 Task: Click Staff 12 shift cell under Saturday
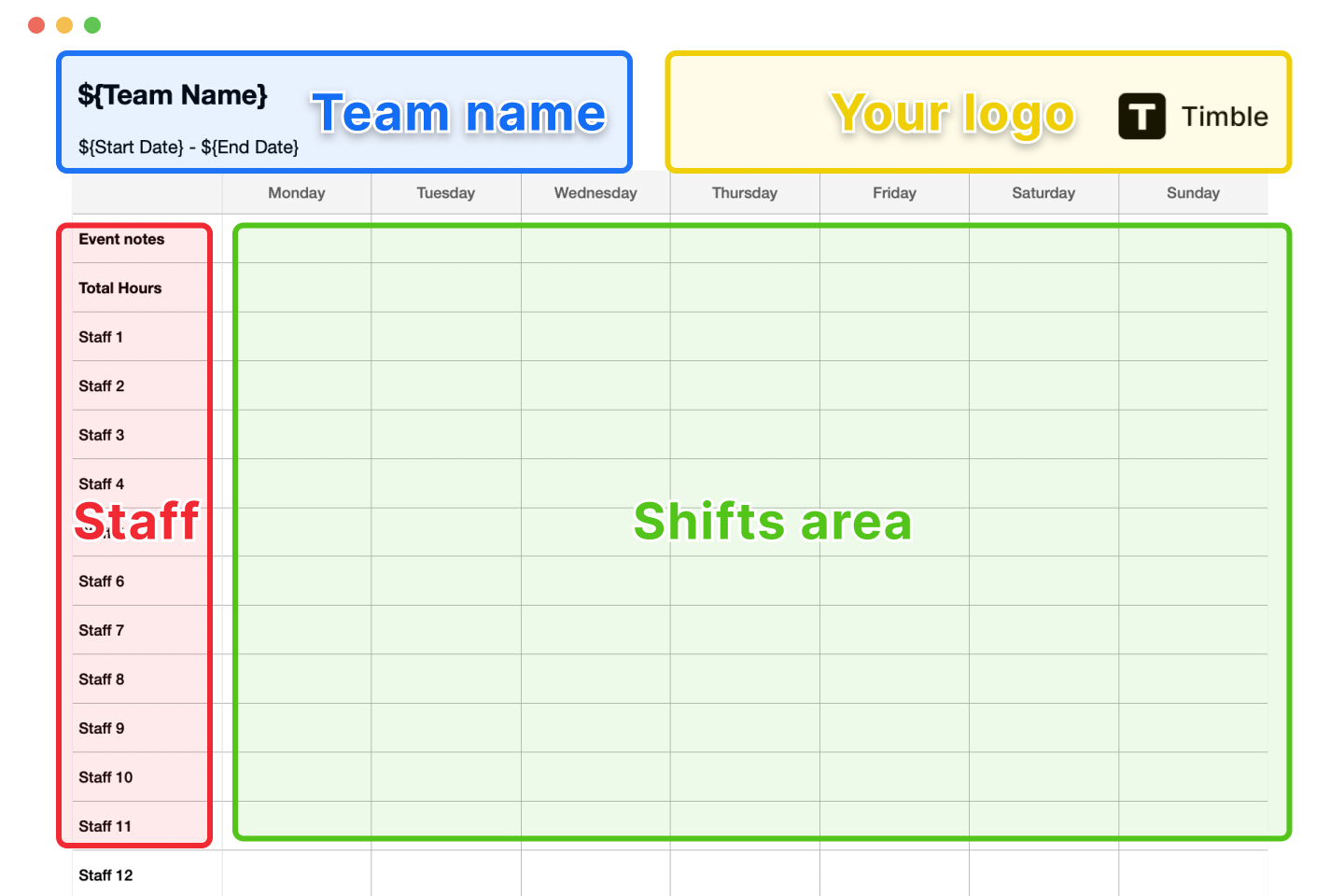[x=1043, y=874]
